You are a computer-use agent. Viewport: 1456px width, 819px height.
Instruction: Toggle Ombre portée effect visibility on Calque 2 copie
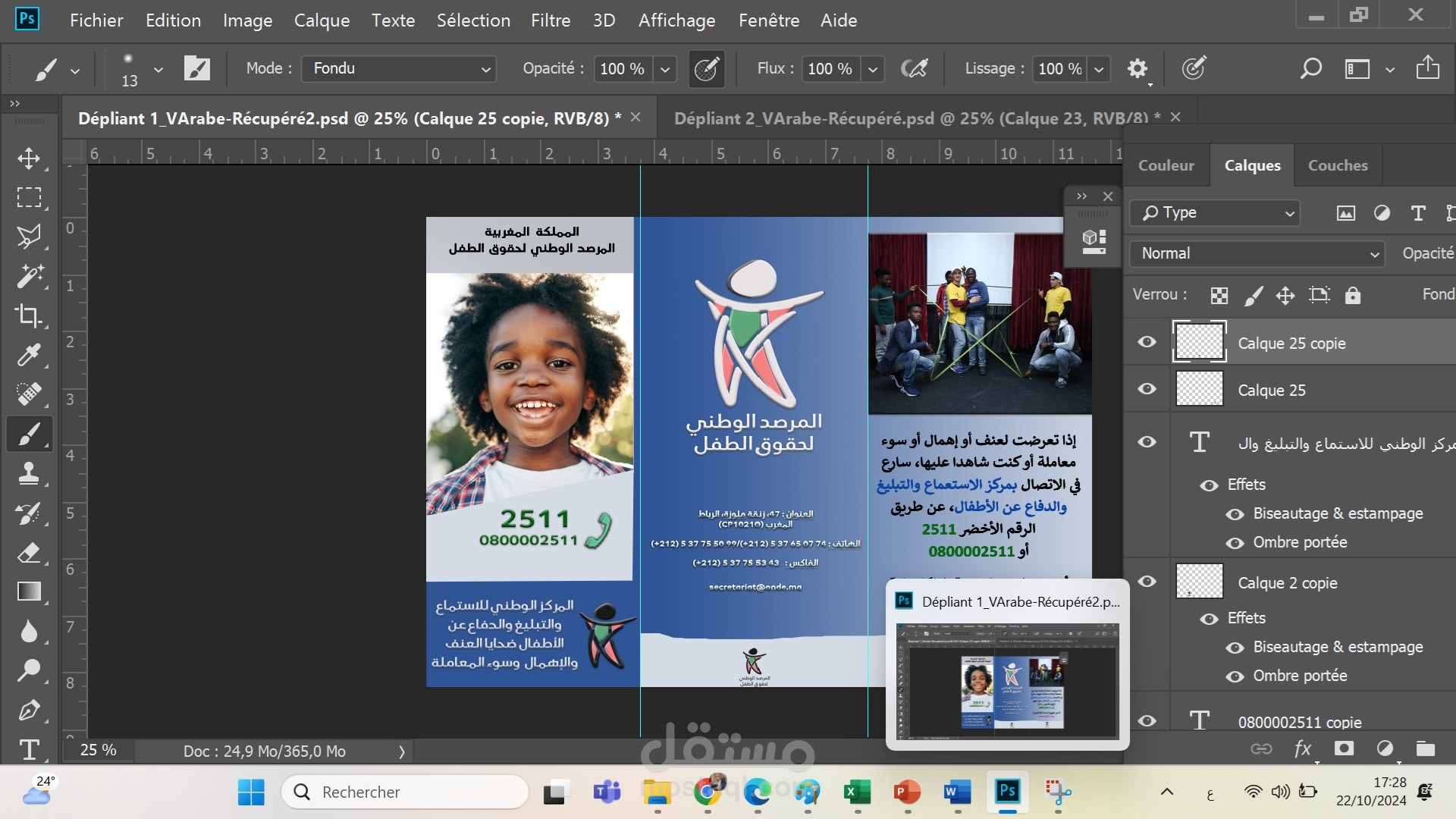pyautogui.click(x=1235, y=676)
